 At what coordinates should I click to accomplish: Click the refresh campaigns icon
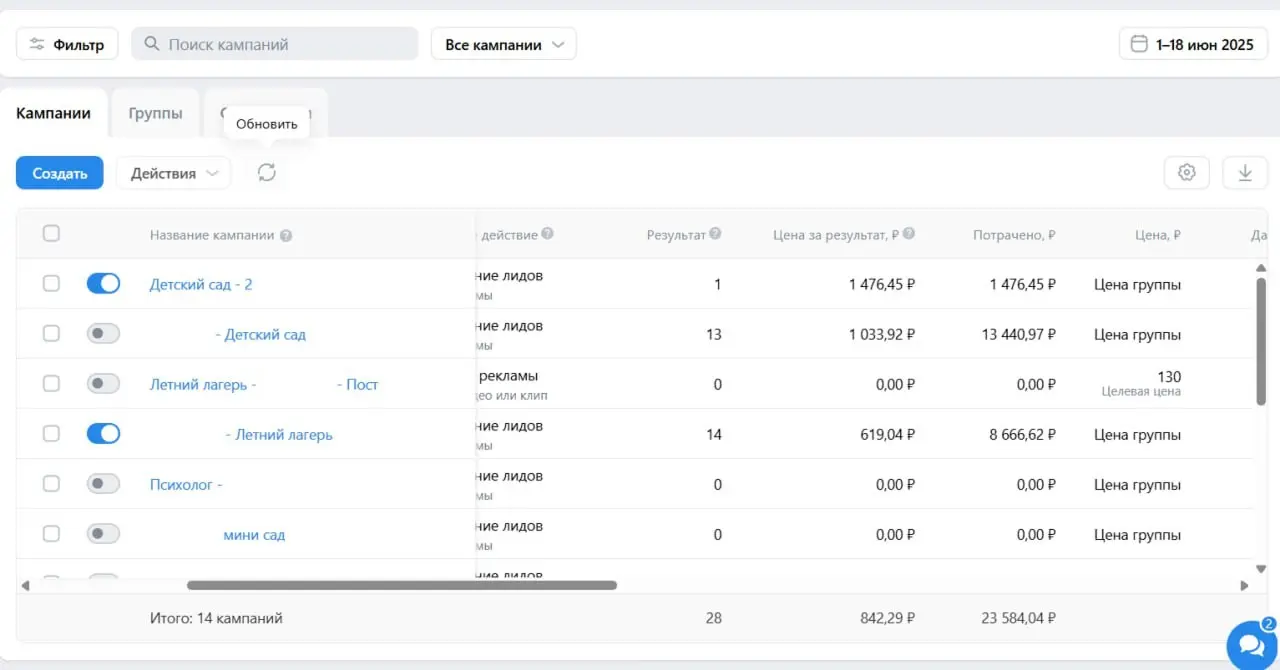pyautogui.click(x=266, y=172)
